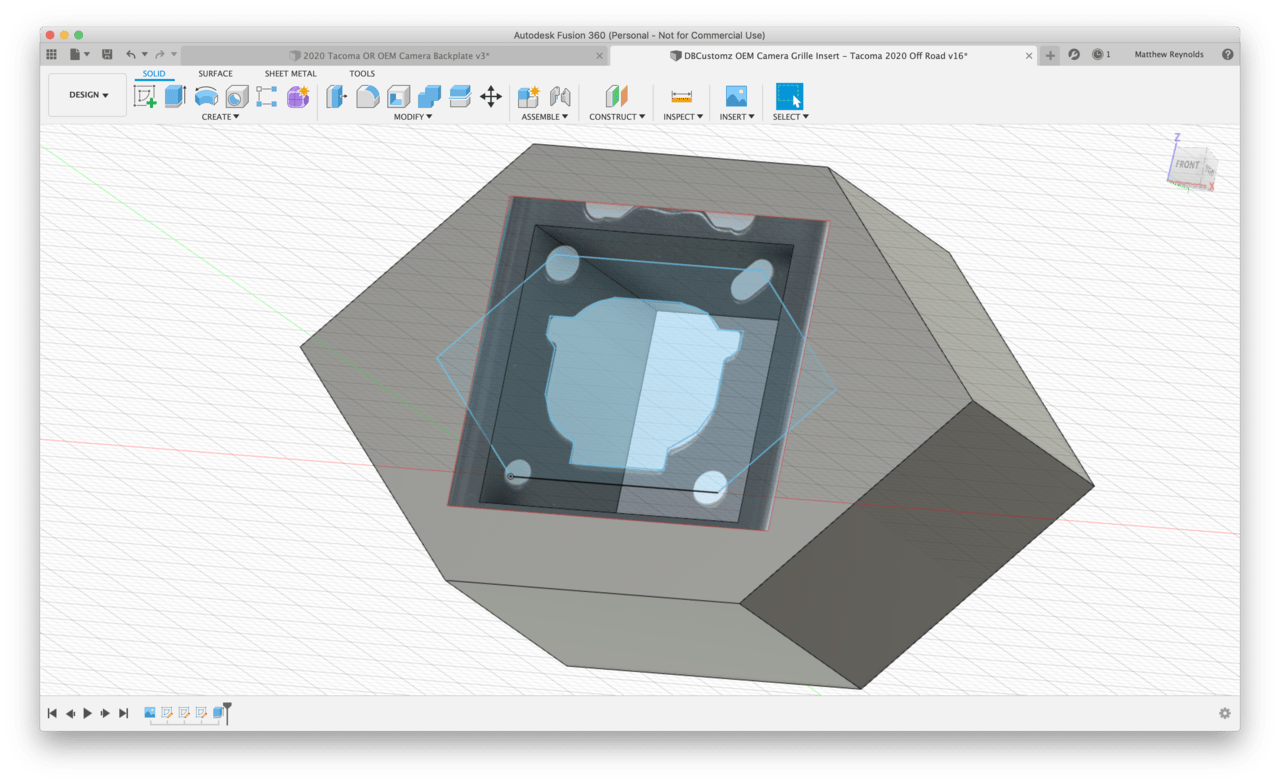Select the first sketch feature in timeline
This screenshot has height=784, width=1280.
click(167, 713)
